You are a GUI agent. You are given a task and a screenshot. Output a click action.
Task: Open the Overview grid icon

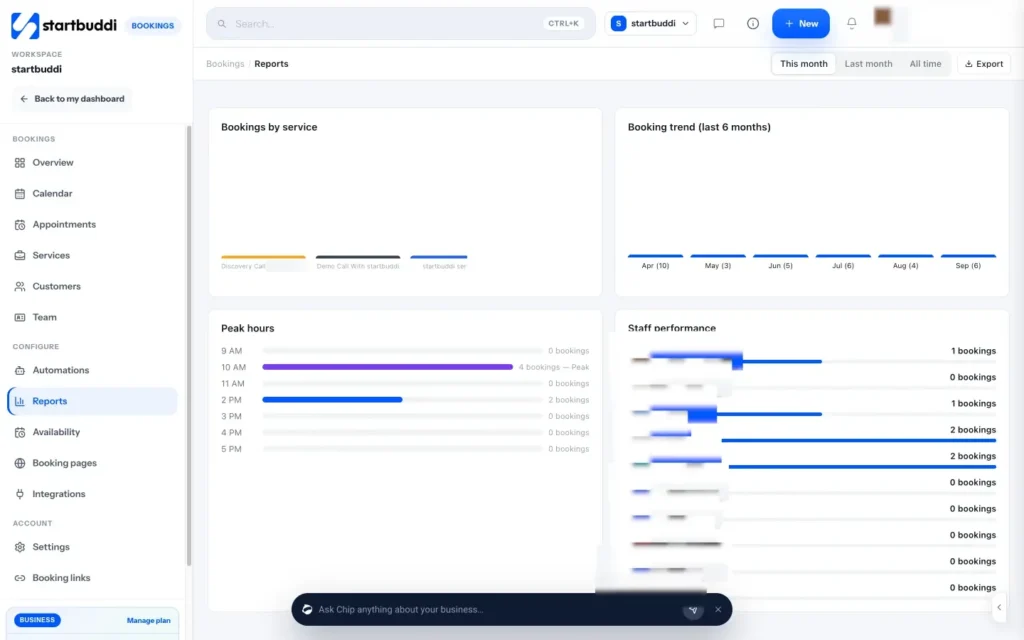click(x=20, y=163)
